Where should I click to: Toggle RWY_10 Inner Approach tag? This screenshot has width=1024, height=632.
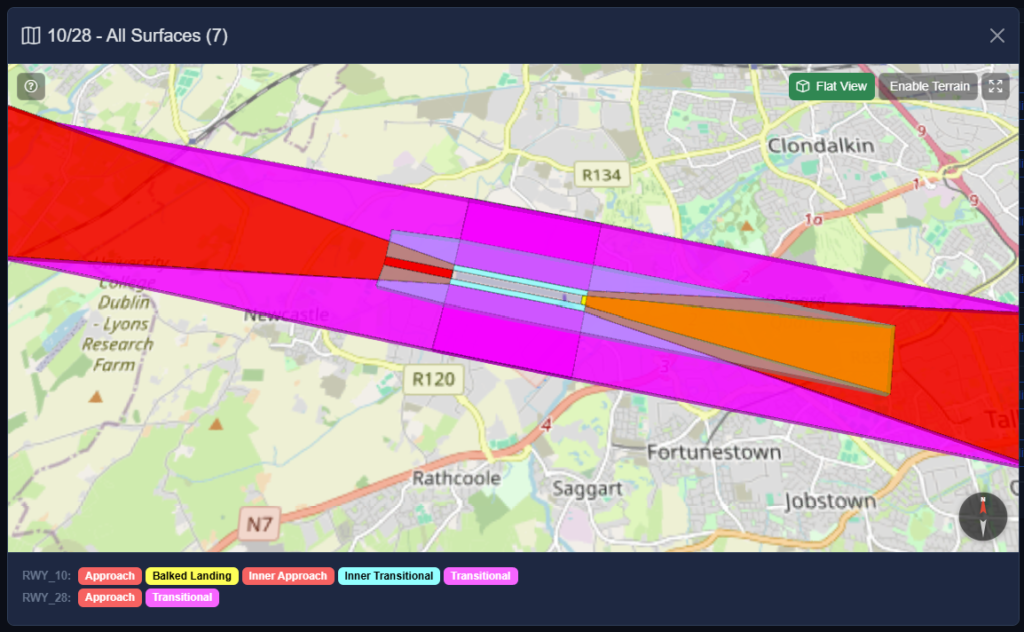288,576
